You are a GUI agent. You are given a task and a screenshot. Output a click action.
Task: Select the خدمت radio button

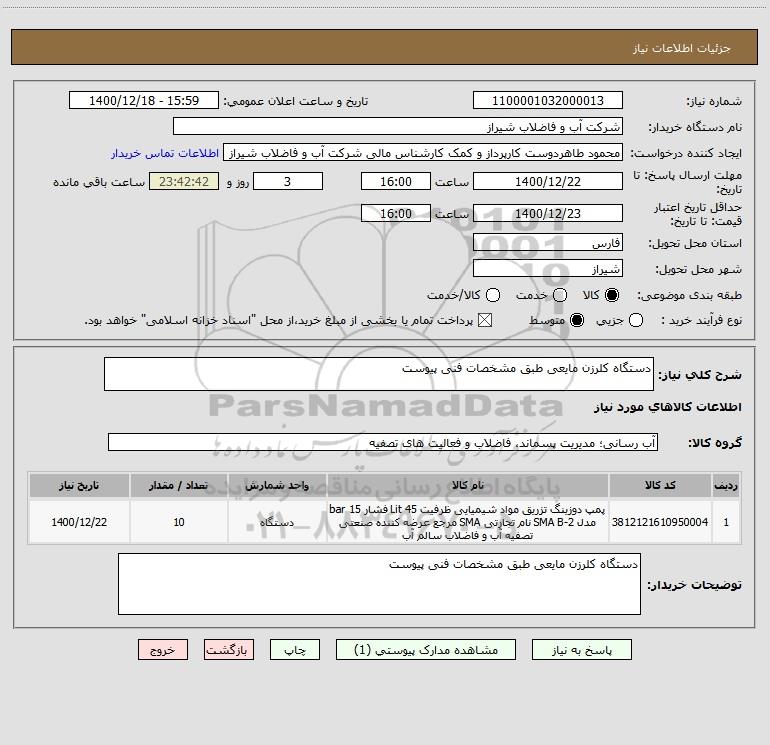point(560,295)
